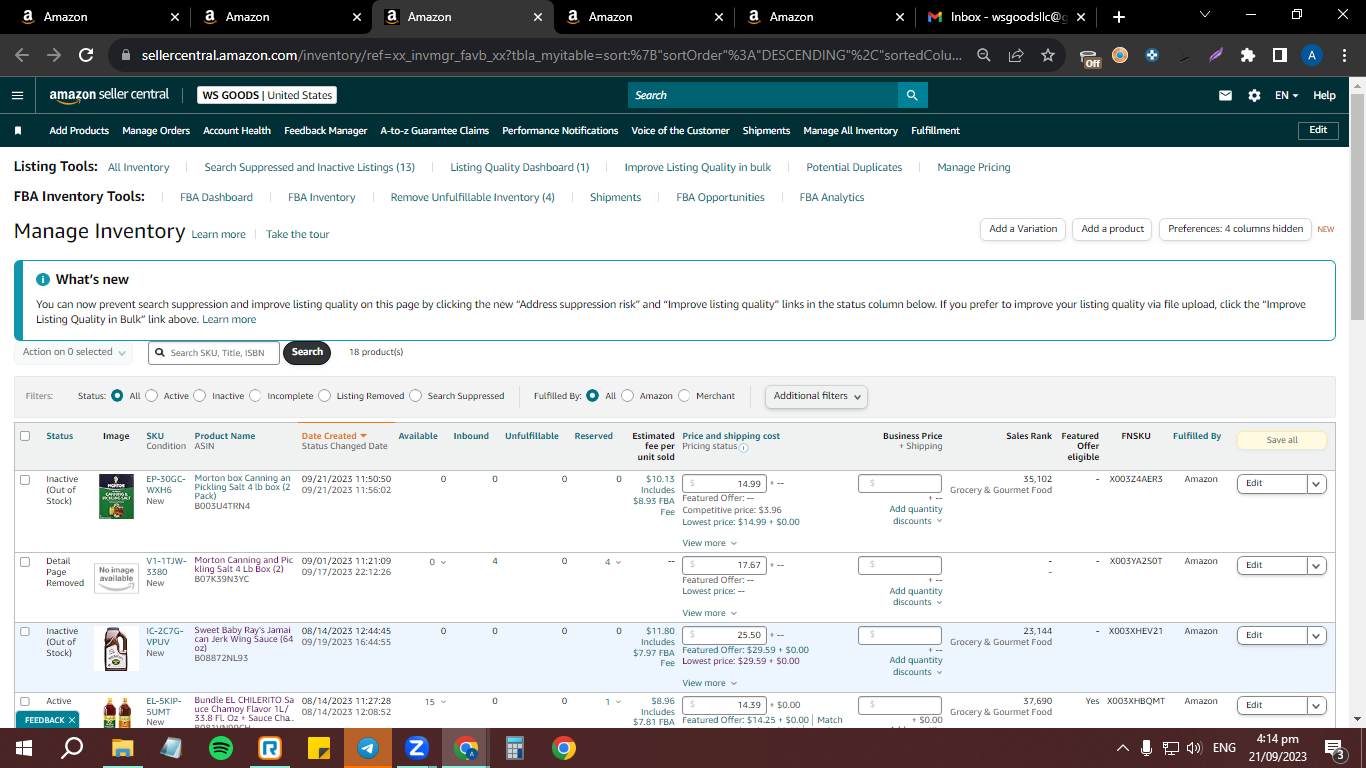The height and width of the screenshot is (768, 1366).
Task: Open the Sticky Notes taskbar icon
Action: (319, 748)
